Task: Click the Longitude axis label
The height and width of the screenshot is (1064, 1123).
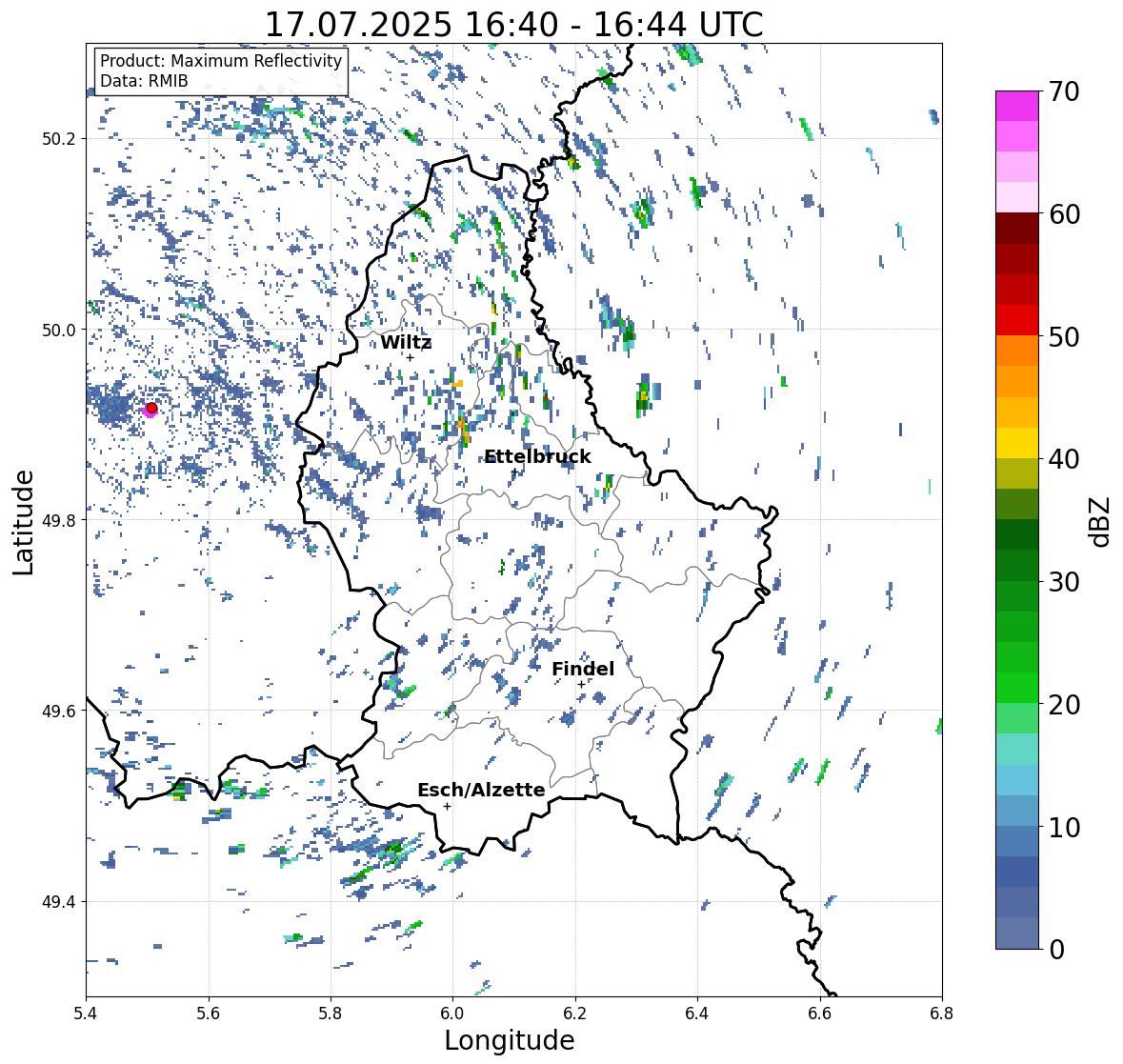Action: (510, 1040)
